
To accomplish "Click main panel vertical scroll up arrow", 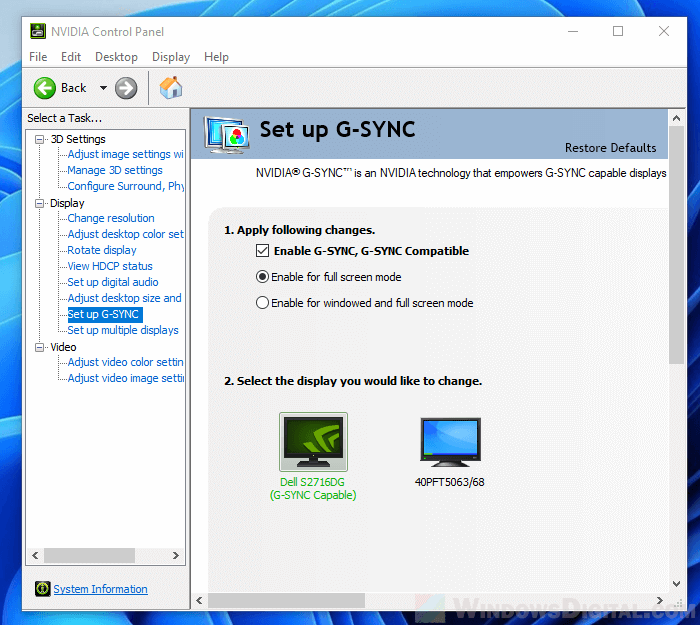I will (x=676, y=118).
